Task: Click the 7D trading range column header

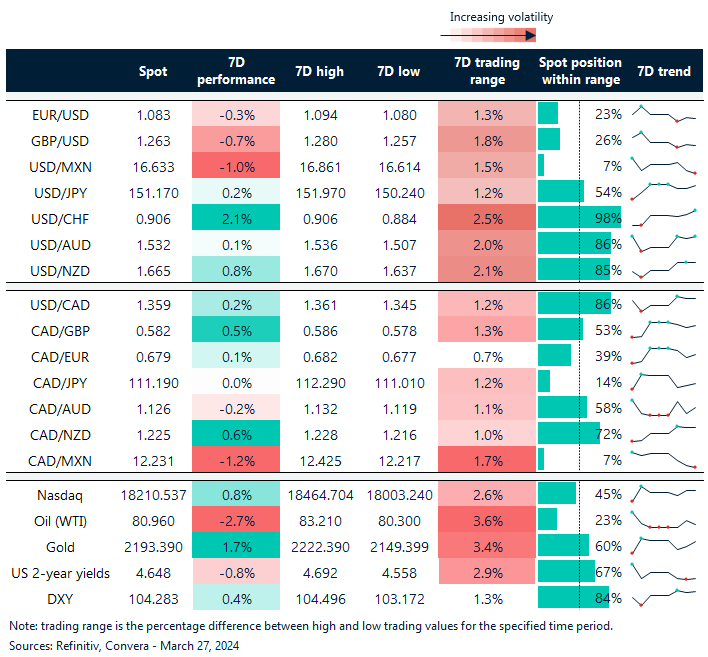Action: (487, 71)
